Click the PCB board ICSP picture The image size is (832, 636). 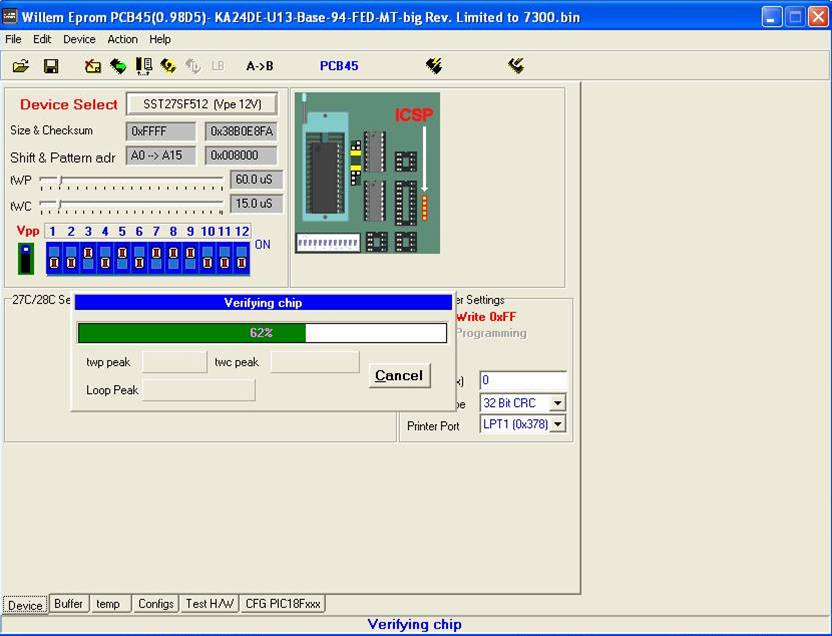(368, 173)
